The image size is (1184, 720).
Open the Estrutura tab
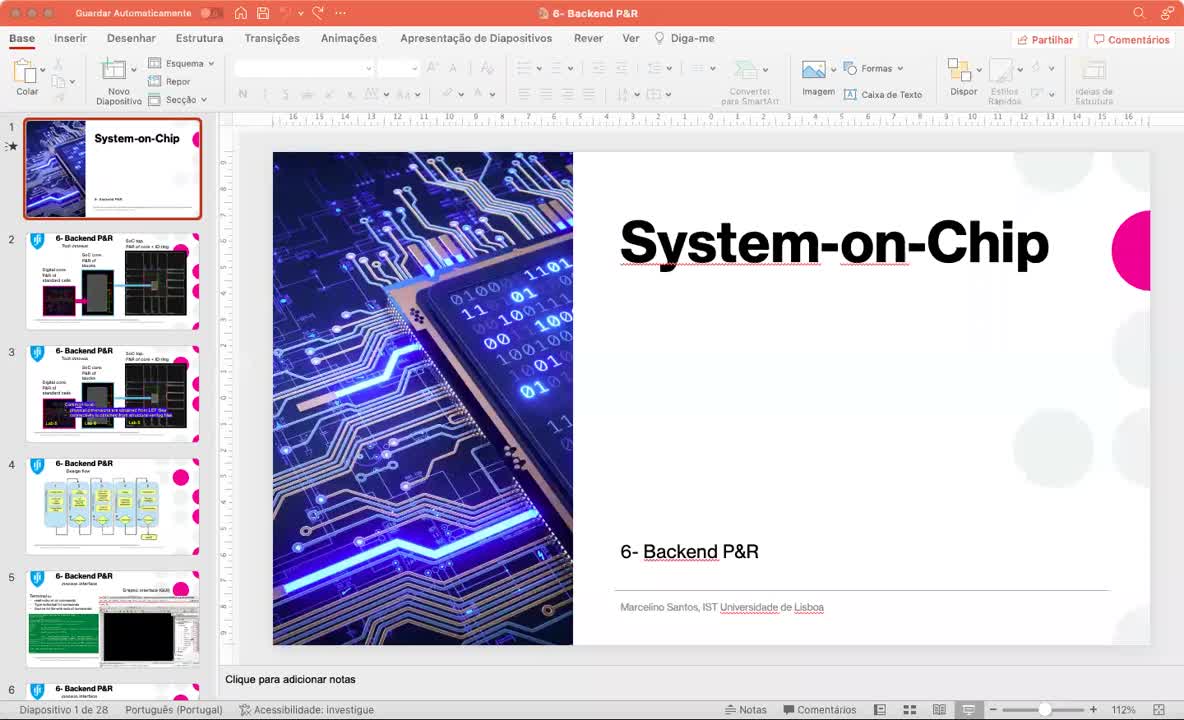199,38
